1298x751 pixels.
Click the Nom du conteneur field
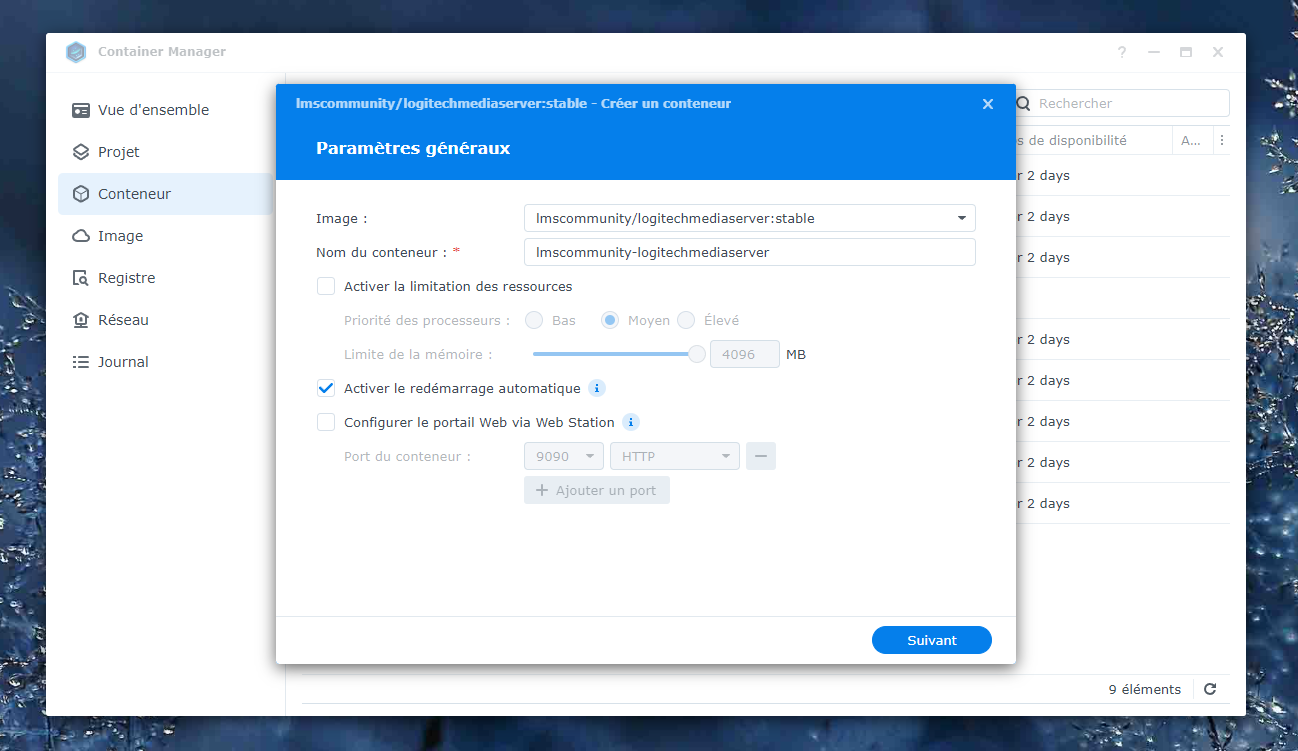click(750, 252)
